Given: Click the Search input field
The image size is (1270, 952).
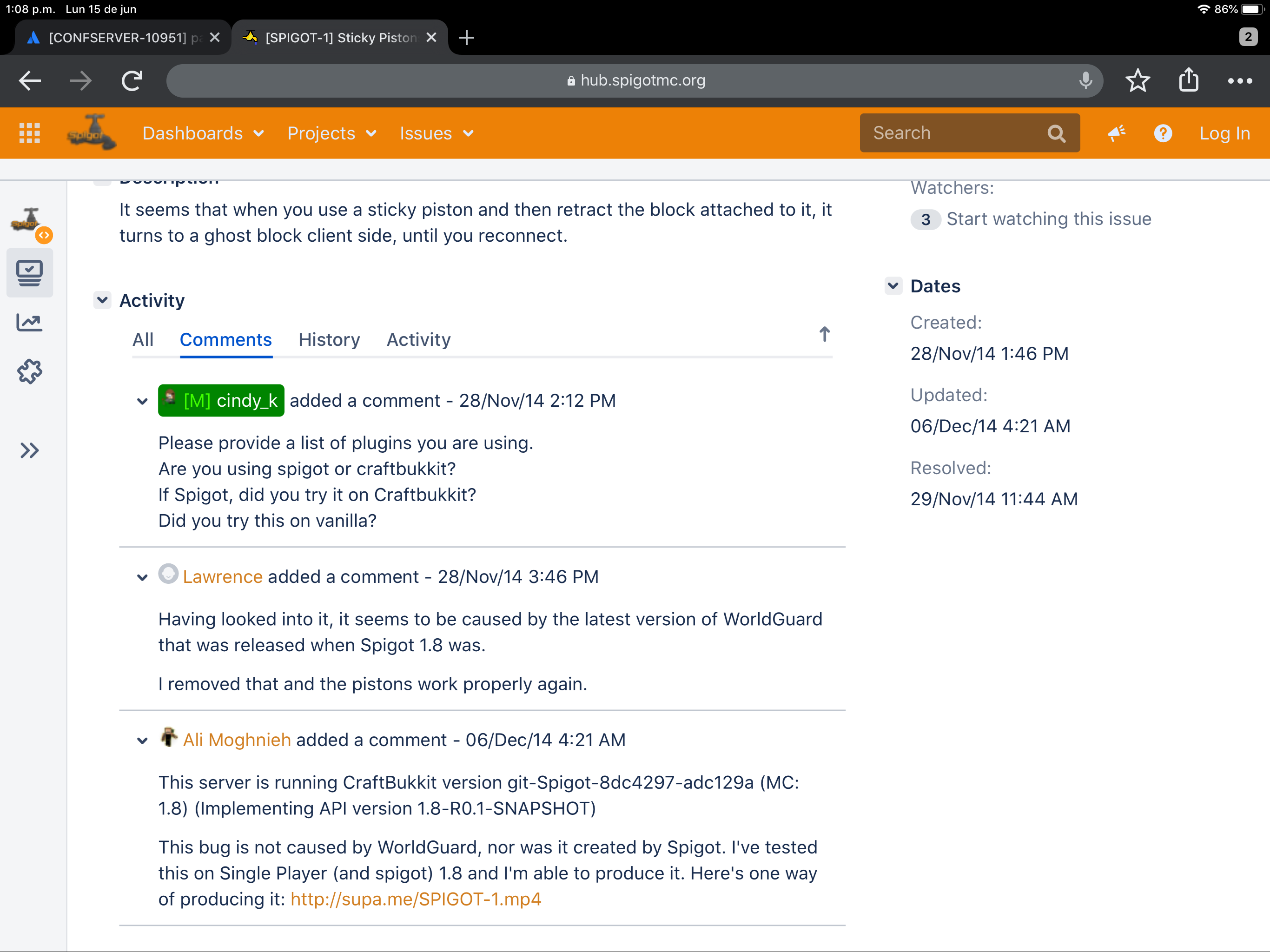Looking at the screenshot, I should [953, 133].
